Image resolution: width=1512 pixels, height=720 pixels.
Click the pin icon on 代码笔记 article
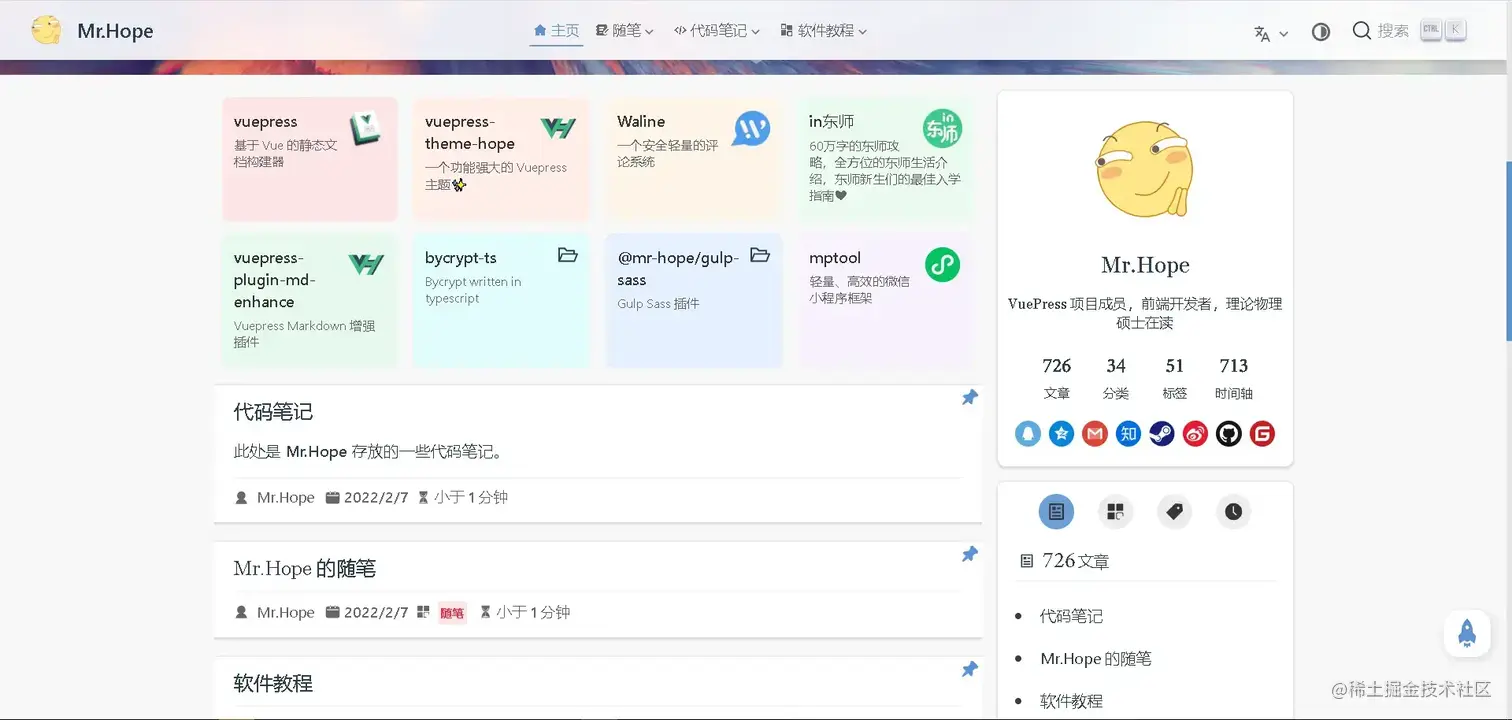tap(969, 398)
